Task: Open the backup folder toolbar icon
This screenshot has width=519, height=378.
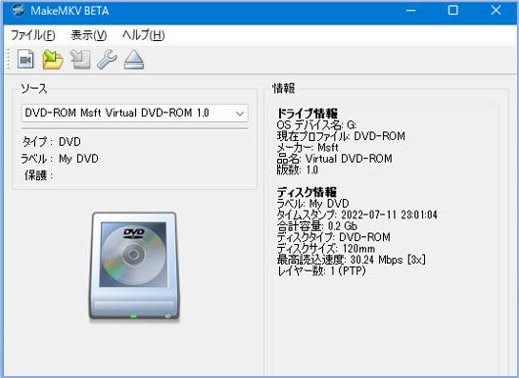Action: click(x=53, y=59)
